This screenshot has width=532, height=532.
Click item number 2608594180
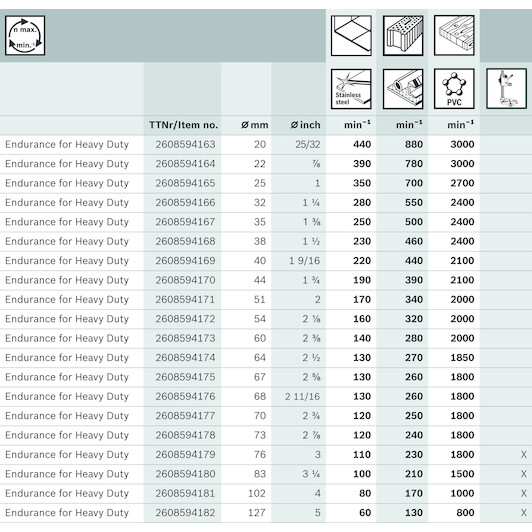click(x=185, y=474)
